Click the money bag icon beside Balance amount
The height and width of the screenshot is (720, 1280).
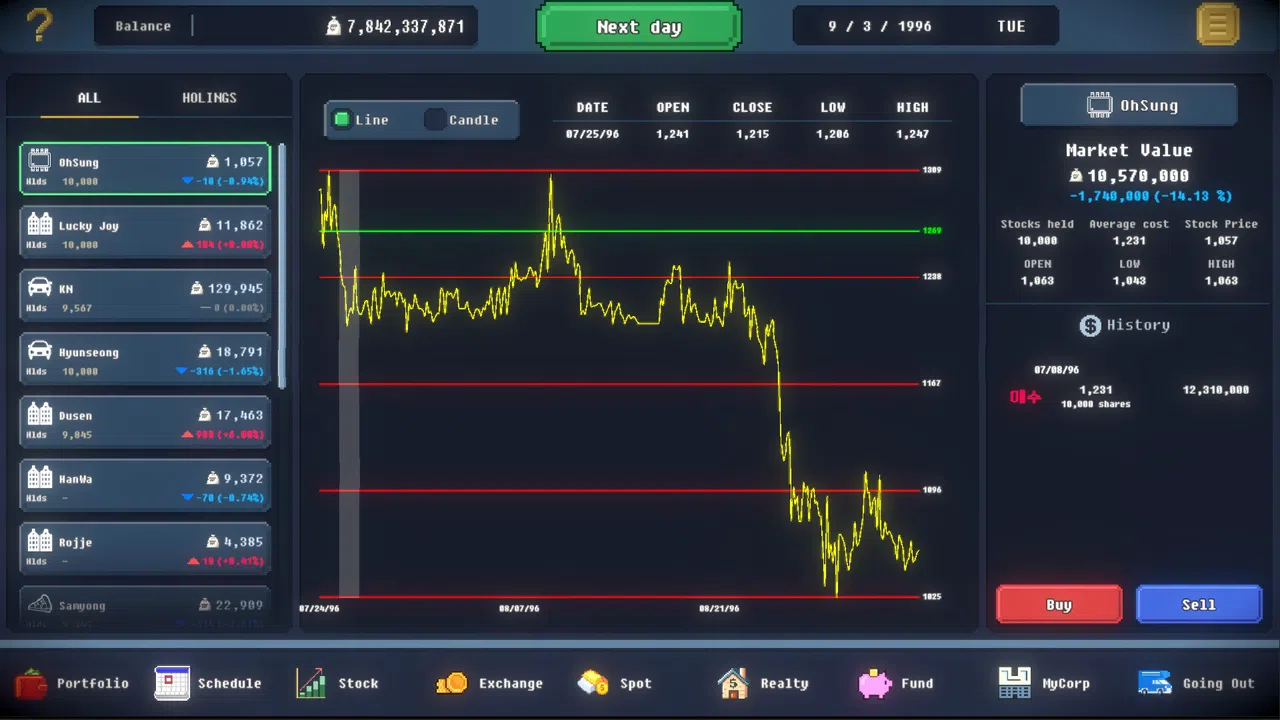[334, 26]
